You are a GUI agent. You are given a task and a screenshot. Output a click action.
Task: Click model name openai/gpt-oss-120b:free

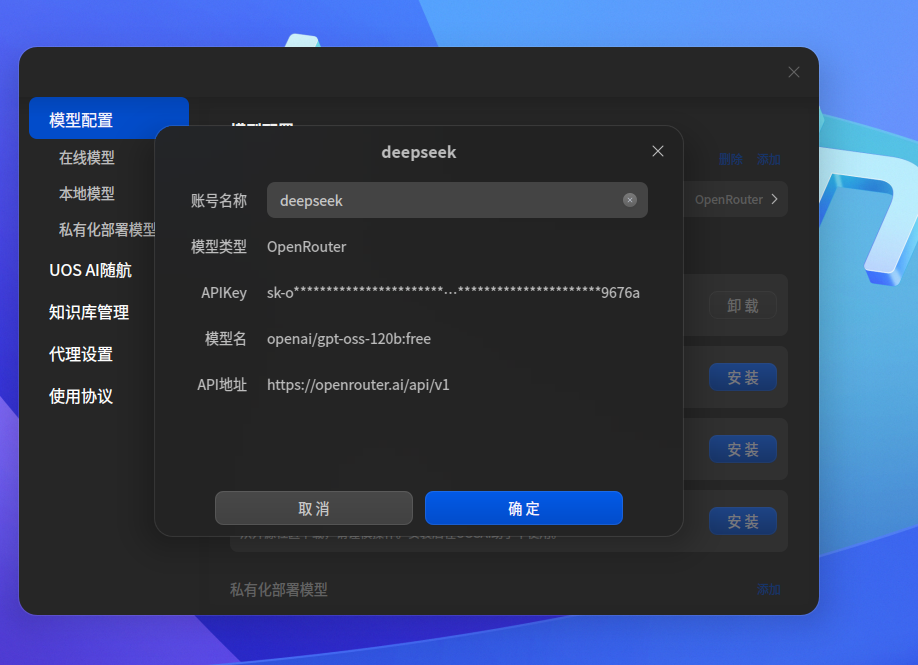[x=349, y=338]
